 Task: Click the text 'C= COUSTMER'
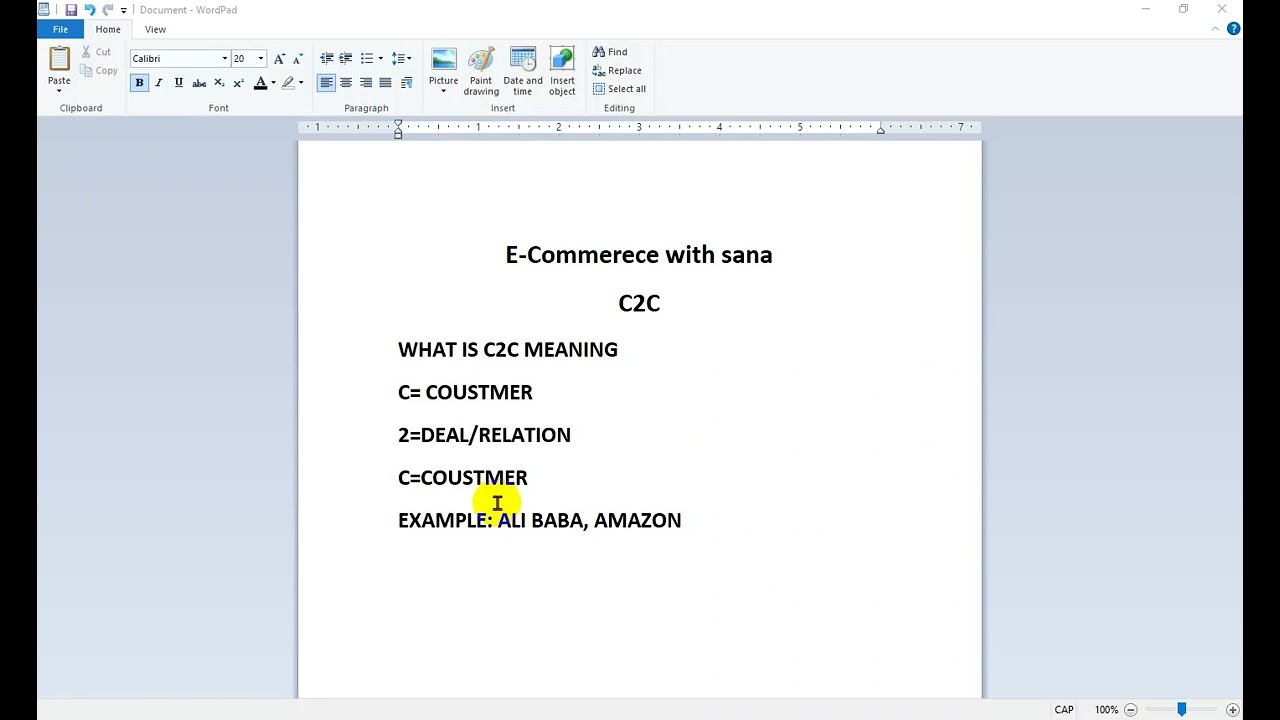[x=465, y=392]
